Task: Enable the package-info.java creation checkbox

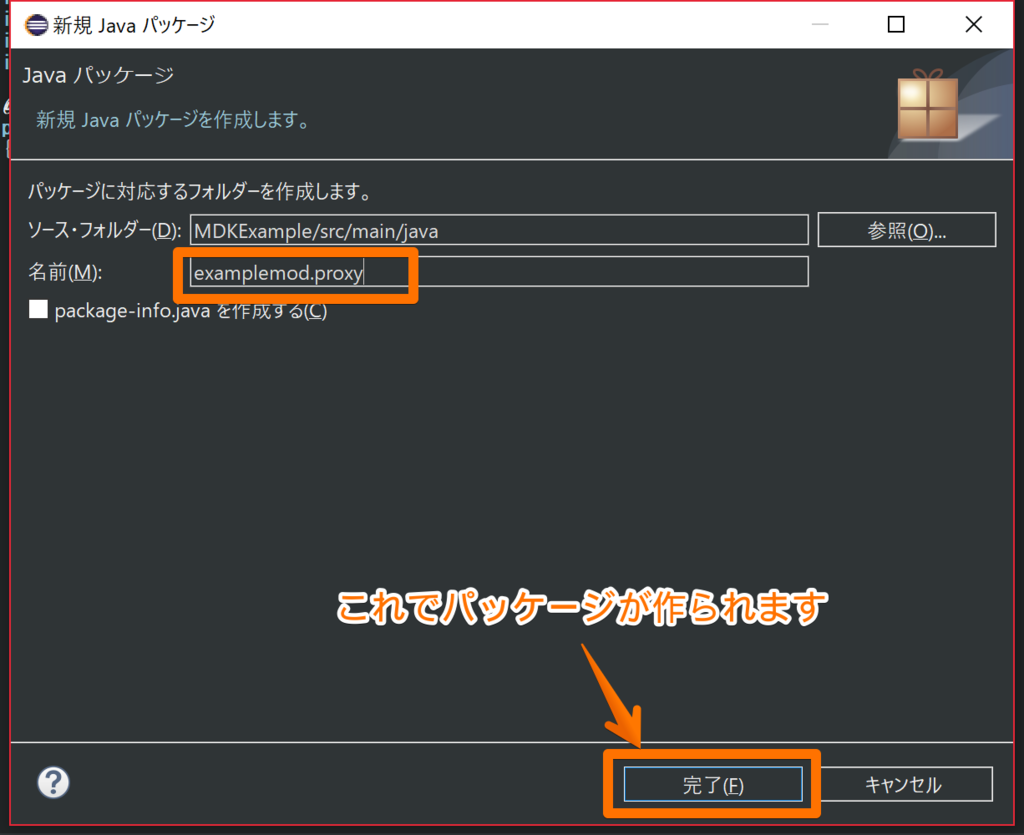Action: (39, 309)
